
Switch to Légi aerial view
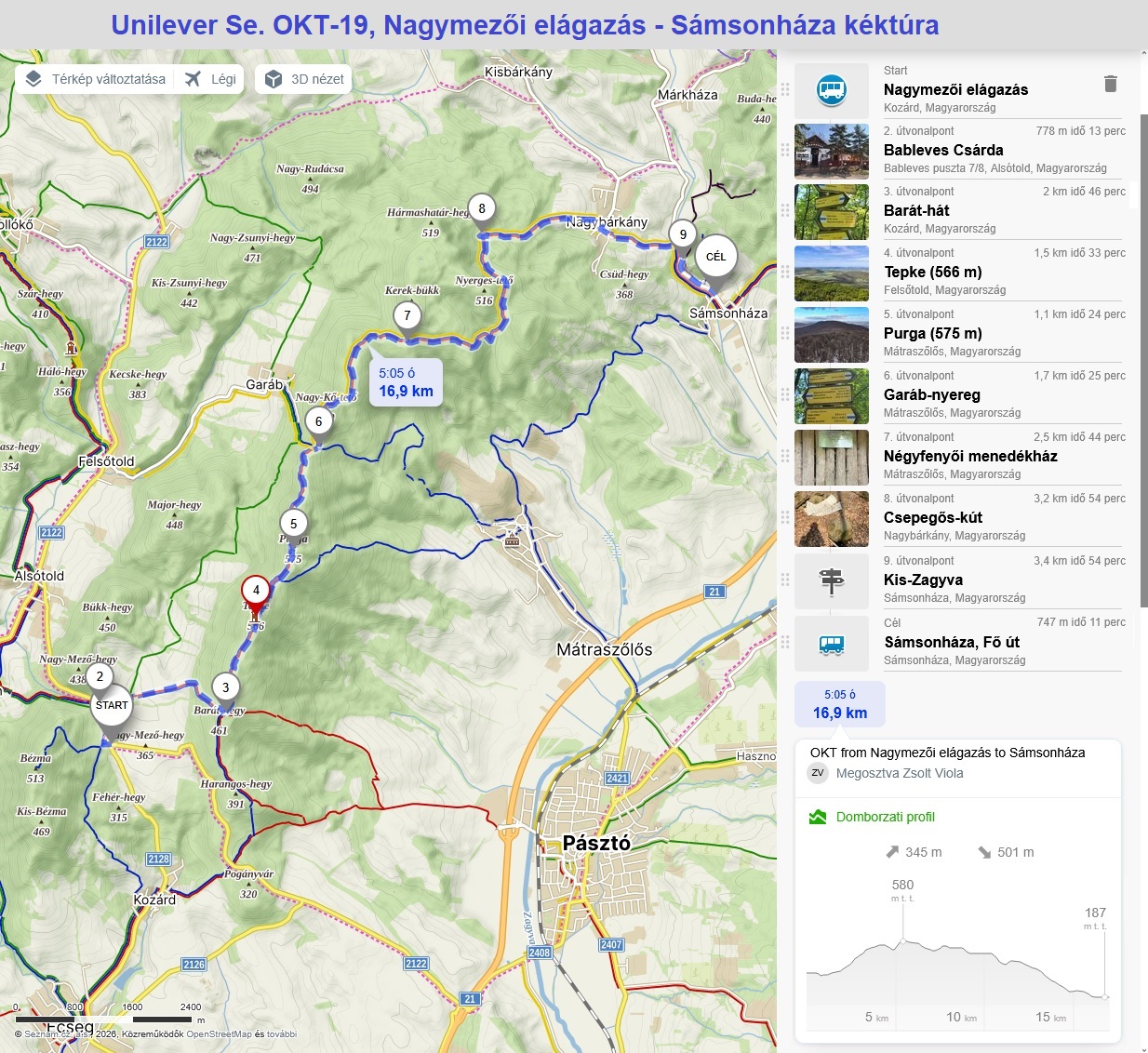[210, 79]
